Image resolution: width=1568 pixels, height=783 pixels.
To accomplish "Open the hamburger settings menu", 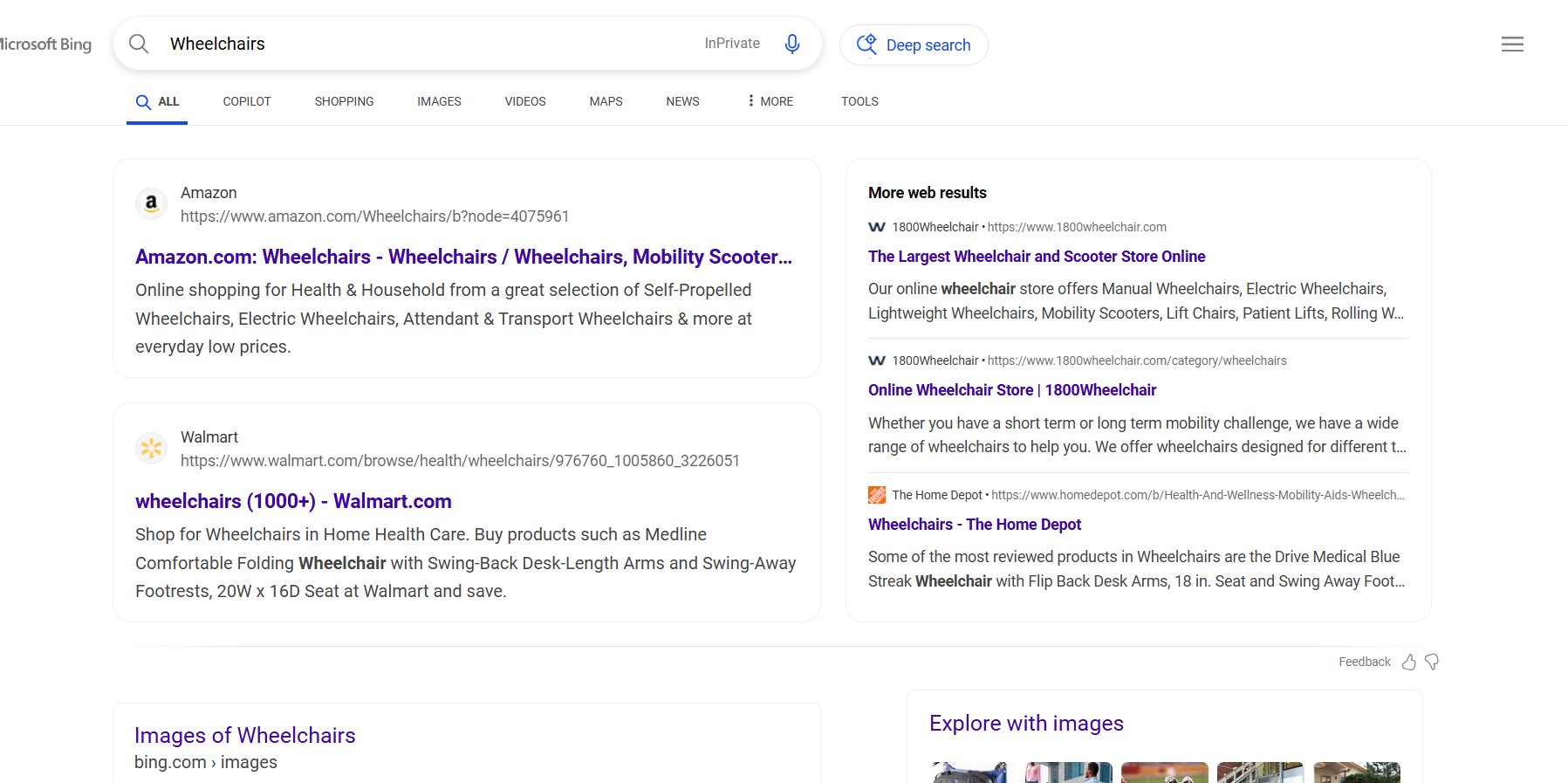I will pos(1512,45).
